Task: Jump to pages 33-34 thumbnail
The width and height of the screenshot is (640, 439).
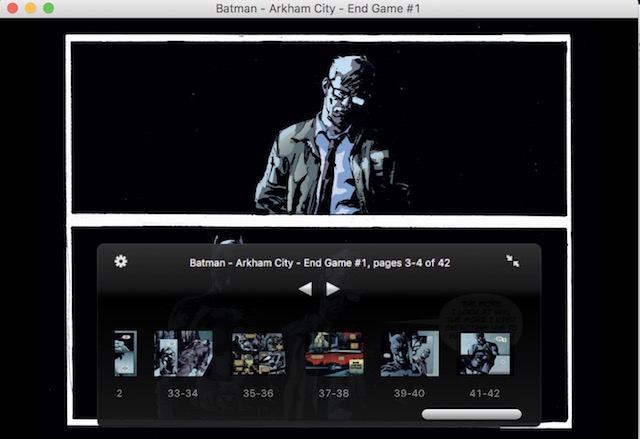Action: tap(183, 353)
